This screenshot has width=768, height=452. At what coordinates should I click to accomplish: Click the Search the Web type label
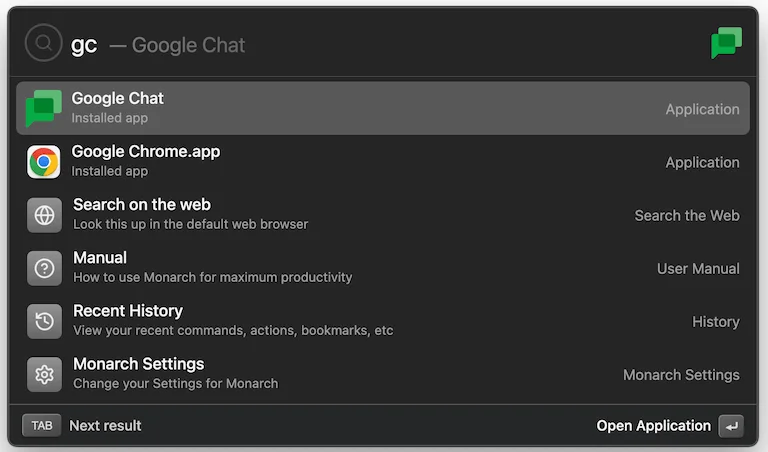pyautogui.click(x=687, y=215)
